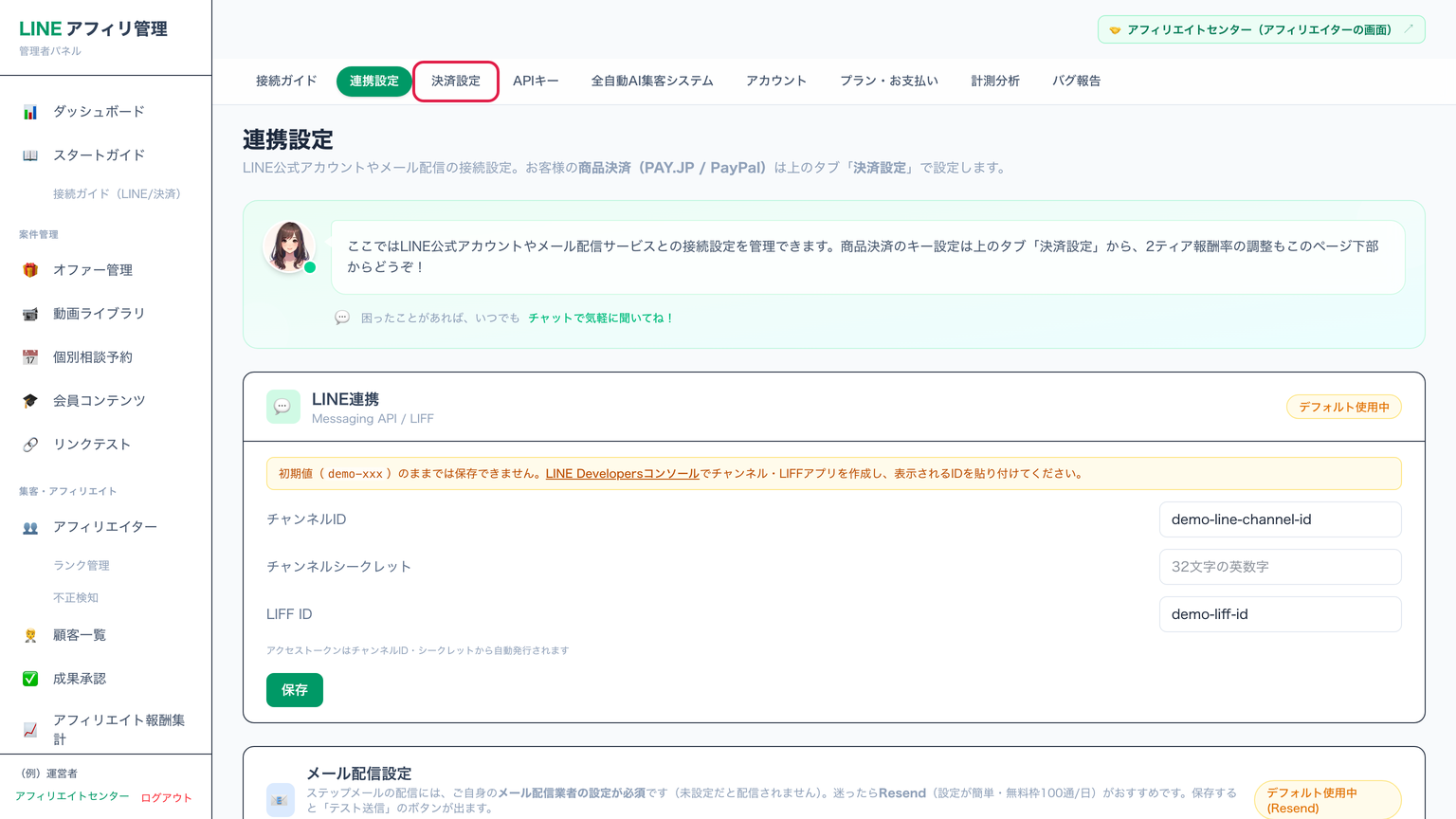Click the デフォルト使用中 badge in LINE連携
Viewport: 1456px width, 819px height.
click(x=1344, y=408)
